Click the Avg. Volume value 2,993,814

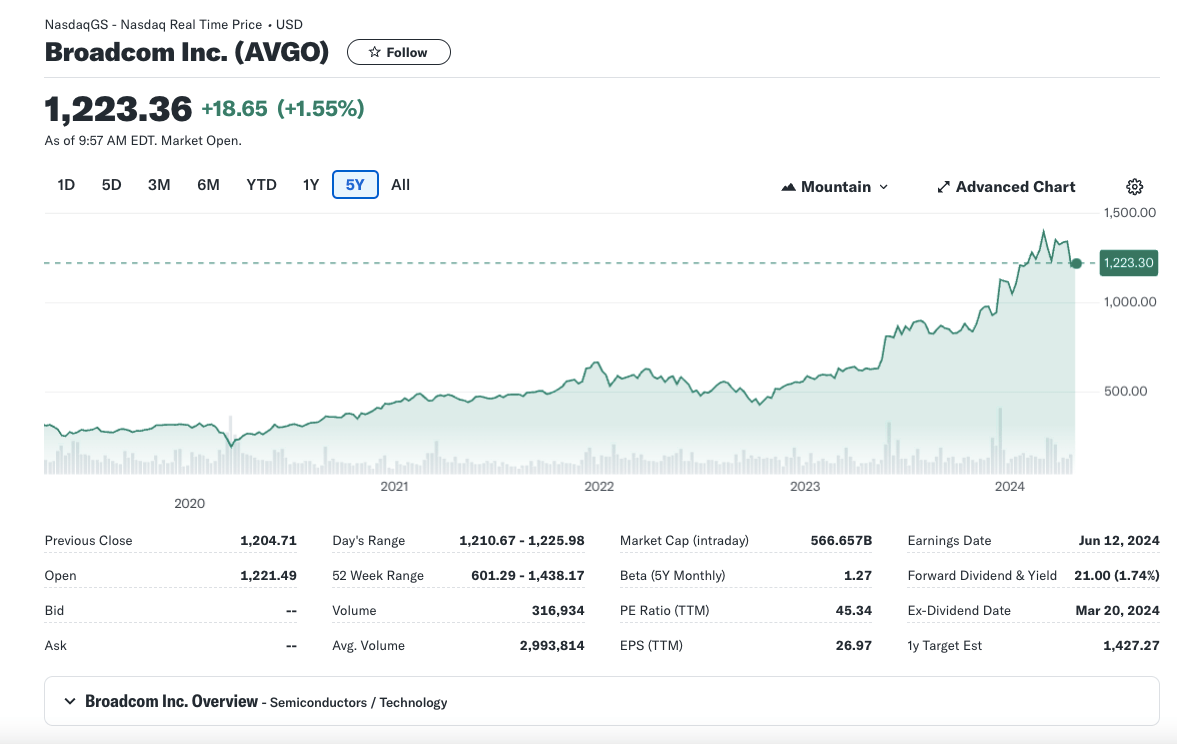pos(552,646)
